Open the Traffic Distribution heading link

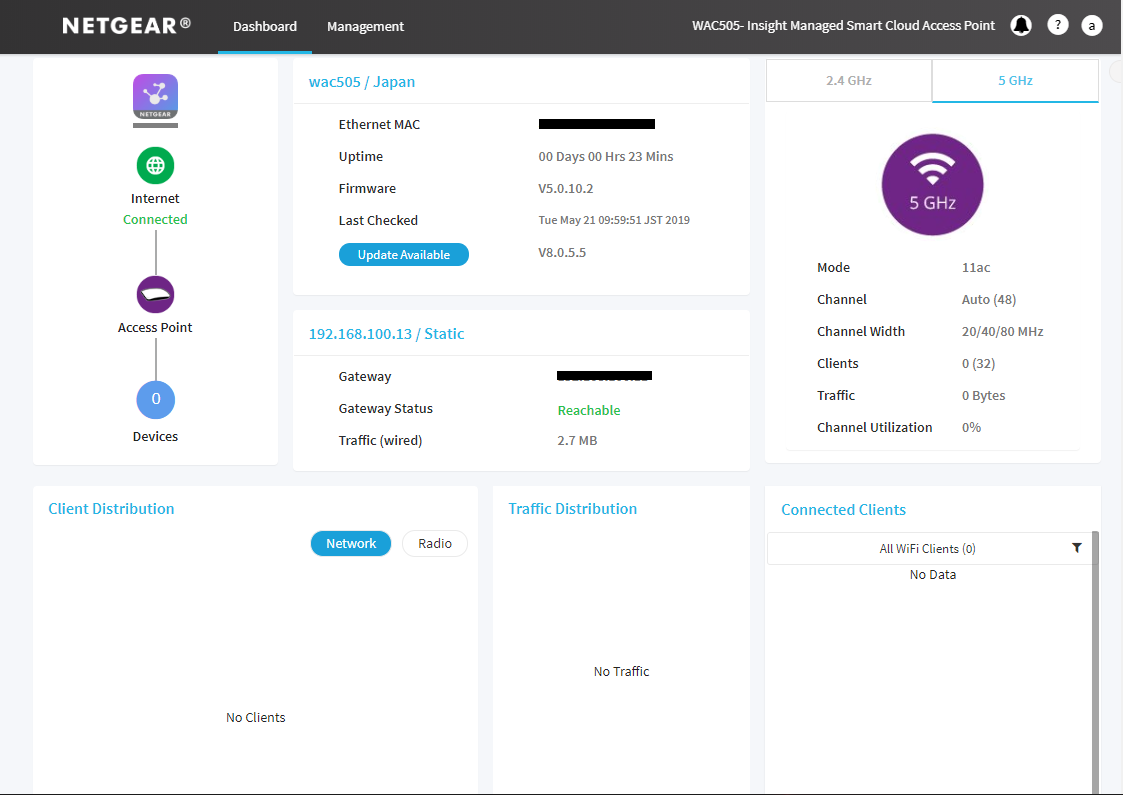pos(573,508)
